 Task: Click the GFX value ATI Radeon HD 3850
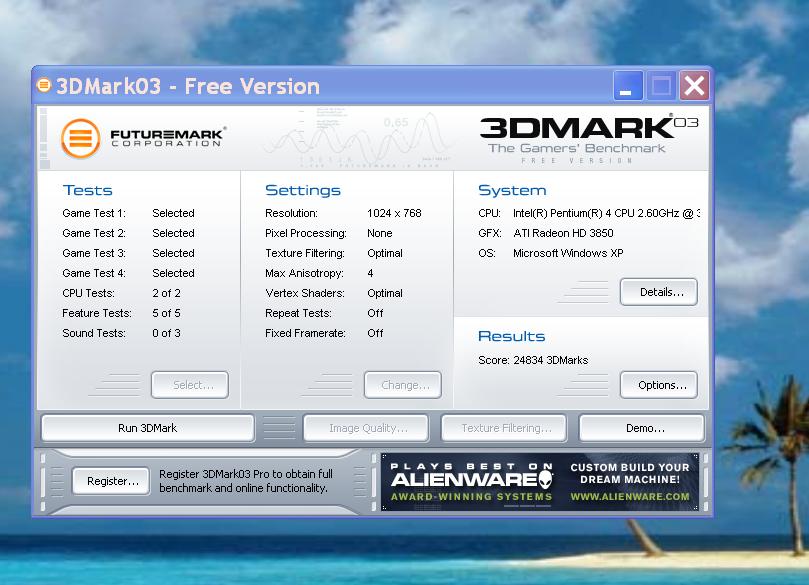click(563, 233)
